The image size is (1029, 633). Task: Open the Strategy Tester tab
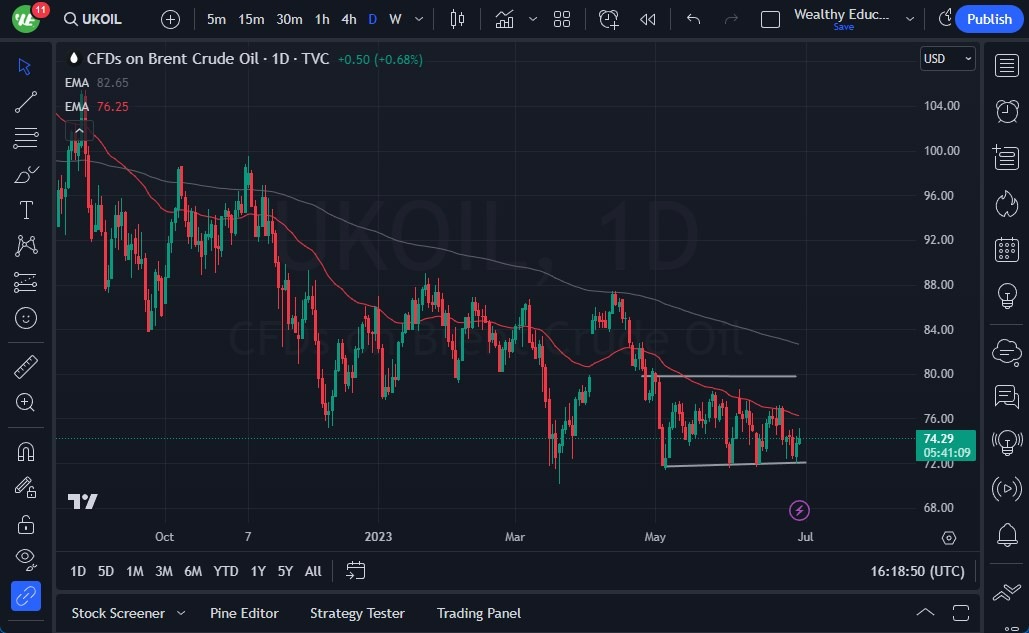(357, 613)
